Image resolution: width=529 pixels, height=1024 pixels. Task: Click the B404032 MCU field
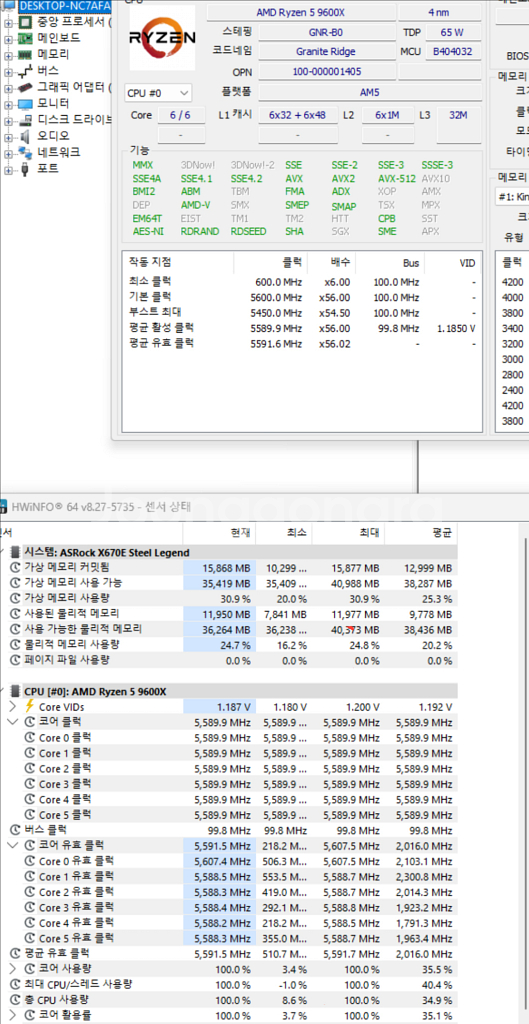[x=454, y=51]
